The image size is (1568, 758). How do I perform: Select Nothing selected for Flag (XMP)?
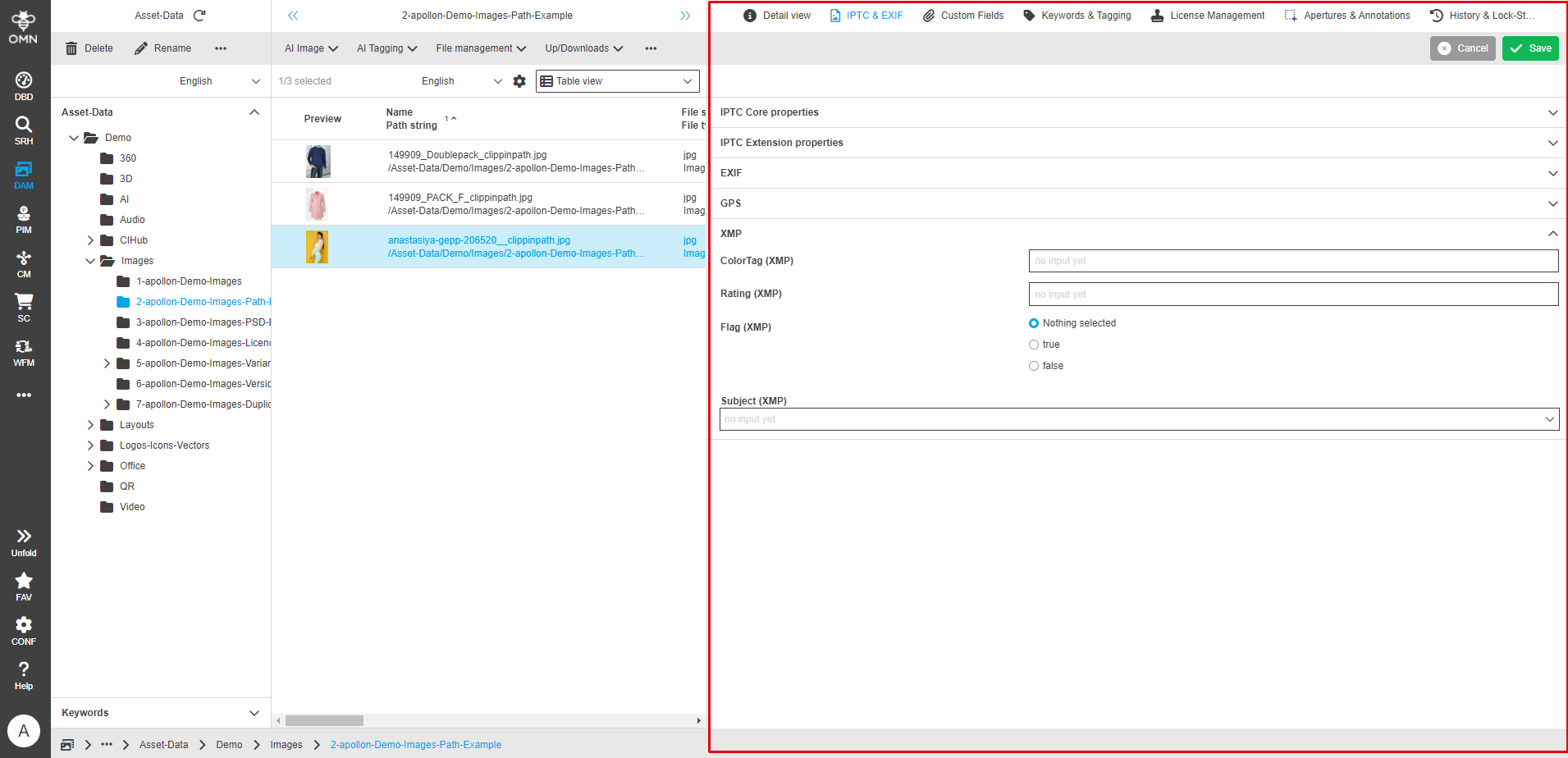pyautogui.click(x=1034, y=323)
